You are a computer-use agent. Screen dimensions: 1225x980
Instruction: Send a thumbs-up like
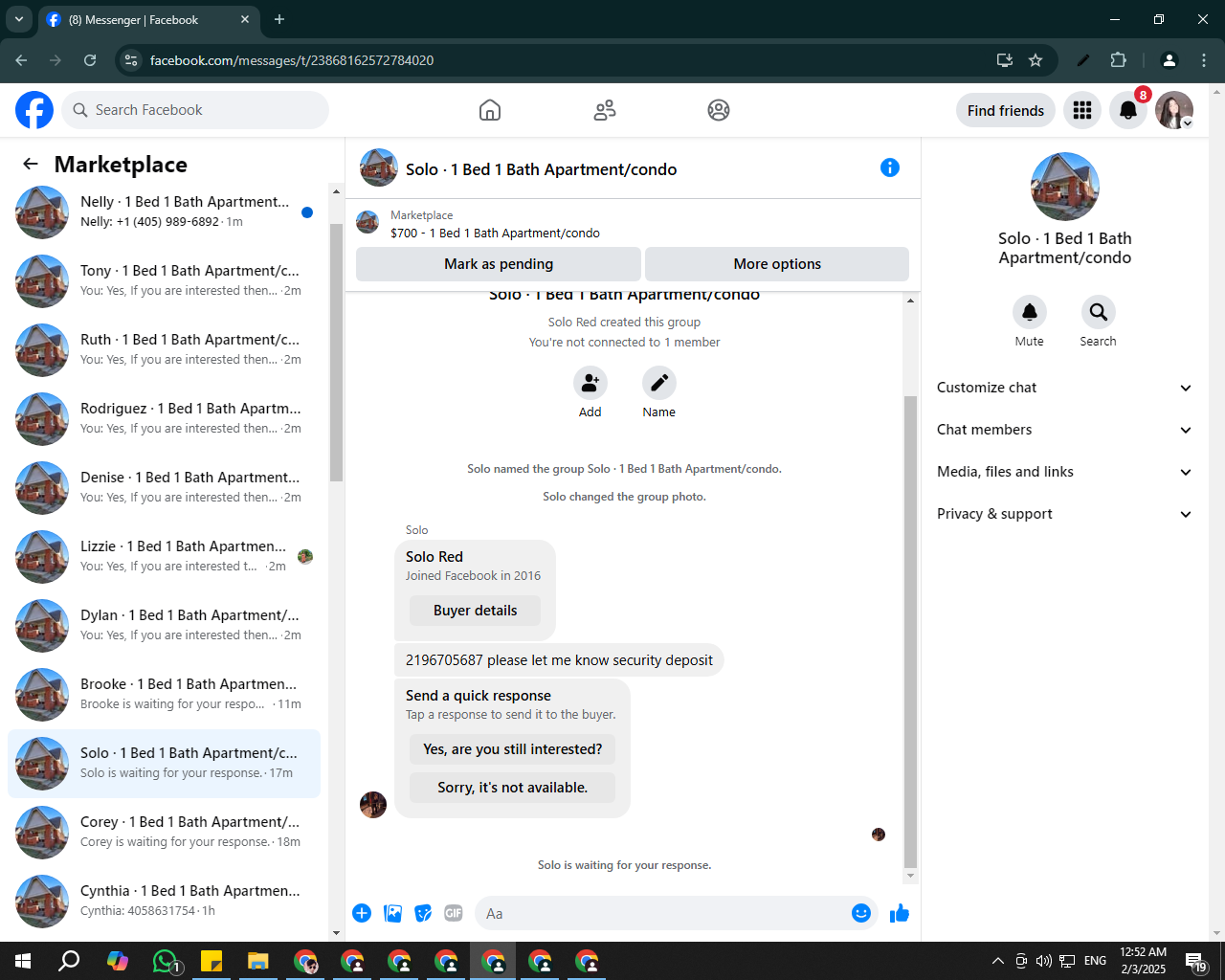click(x=900, y=913)
